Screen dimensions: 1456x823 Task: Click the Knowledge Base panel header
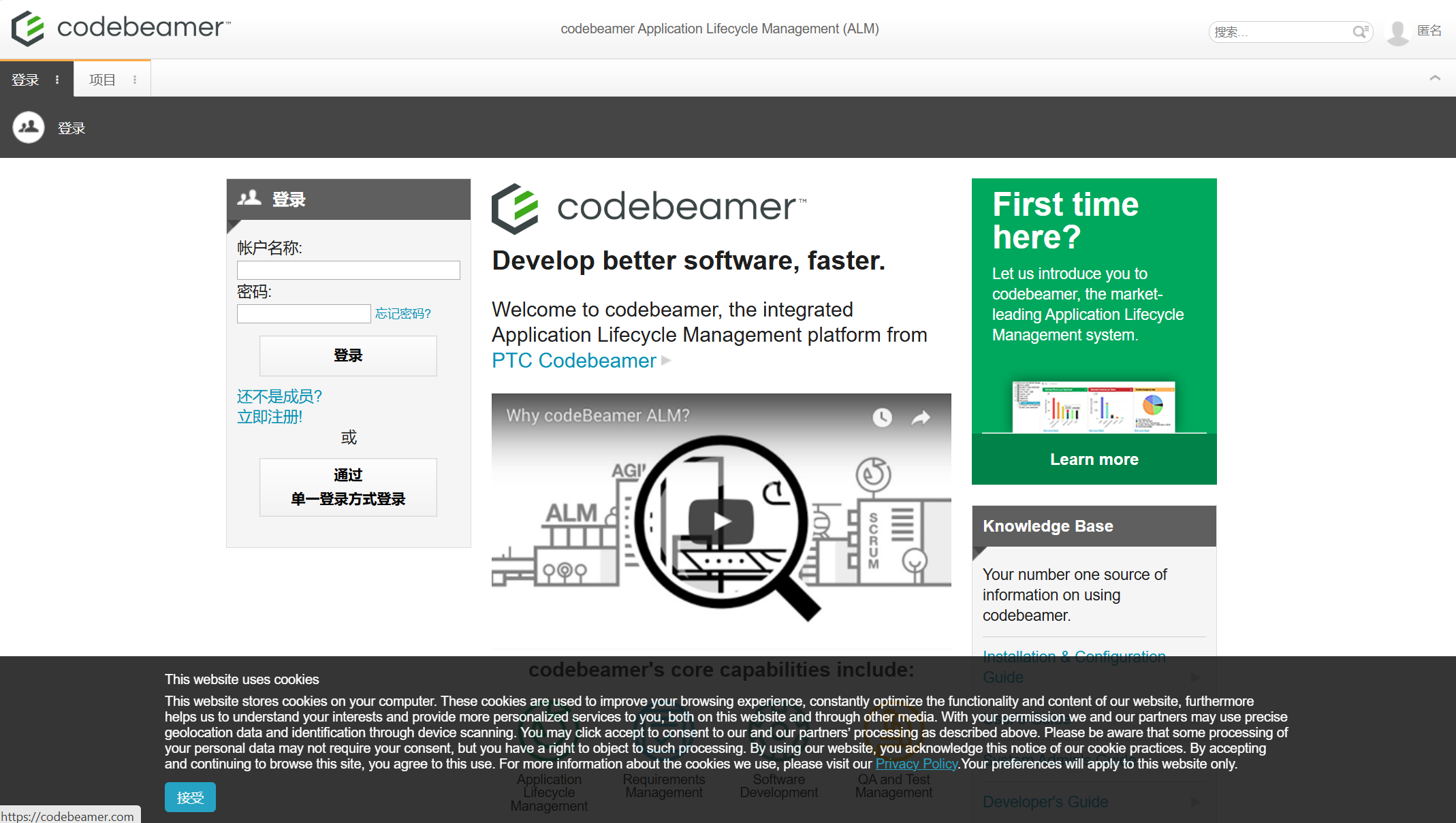tap(1094, 526)
